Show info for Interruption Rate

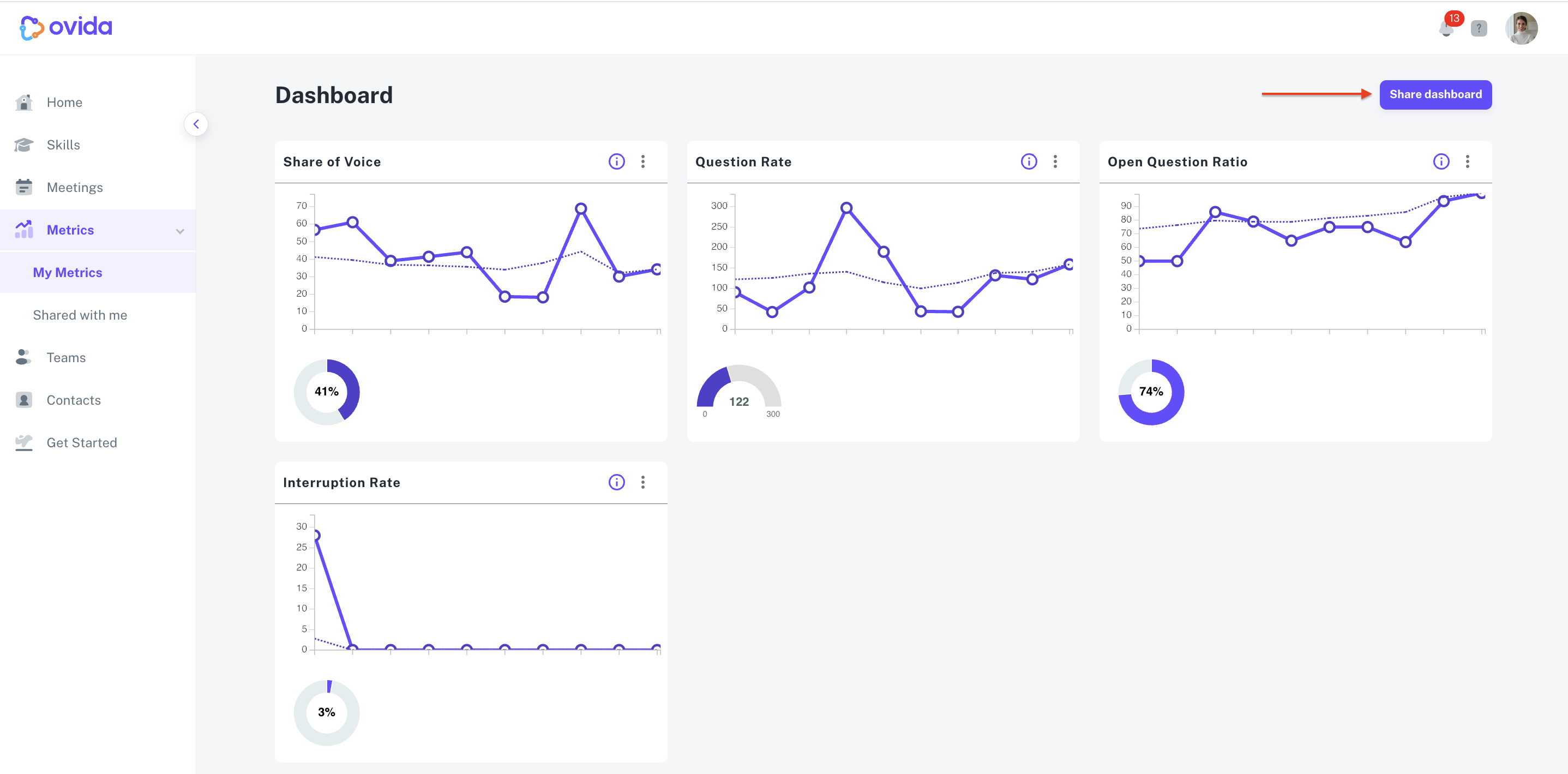pos(617,482)
